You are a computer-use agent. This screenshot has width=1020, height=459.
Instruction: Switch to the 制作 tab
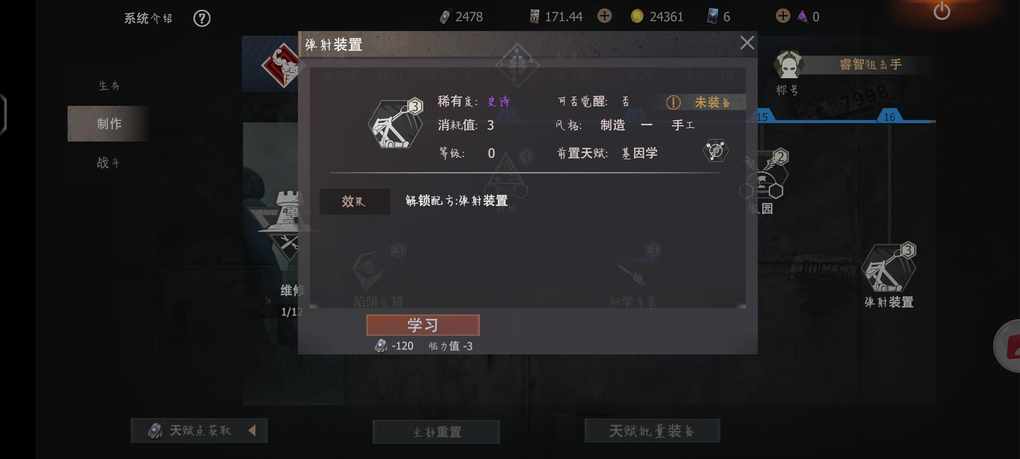pos(109,124)
